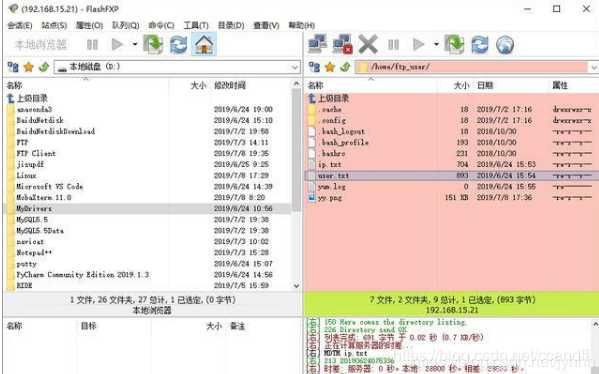
Task: Click the remote pane globe icon
Action: (x=505, y=45)
